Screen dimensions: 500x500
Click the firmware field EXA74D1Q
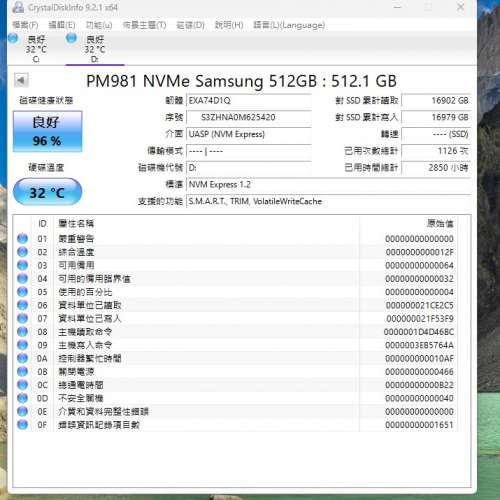pyautogui.click(x=249, y=100)
